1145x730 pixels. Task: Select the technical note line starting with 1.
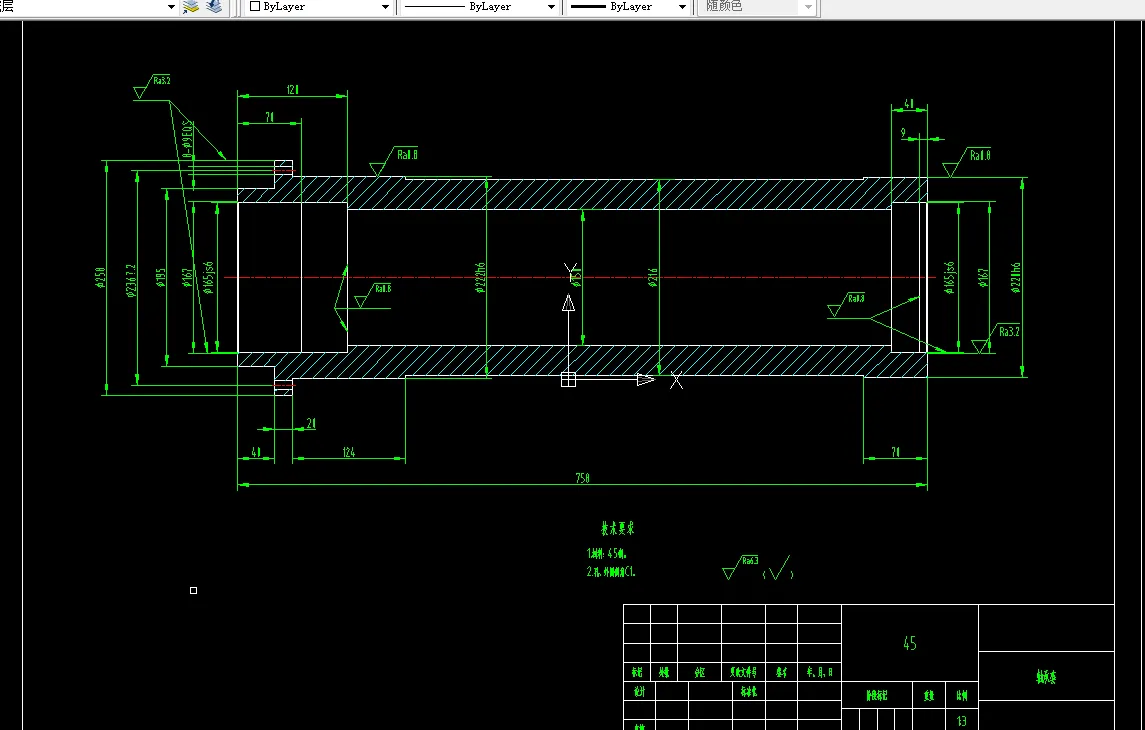click(606, 553)
